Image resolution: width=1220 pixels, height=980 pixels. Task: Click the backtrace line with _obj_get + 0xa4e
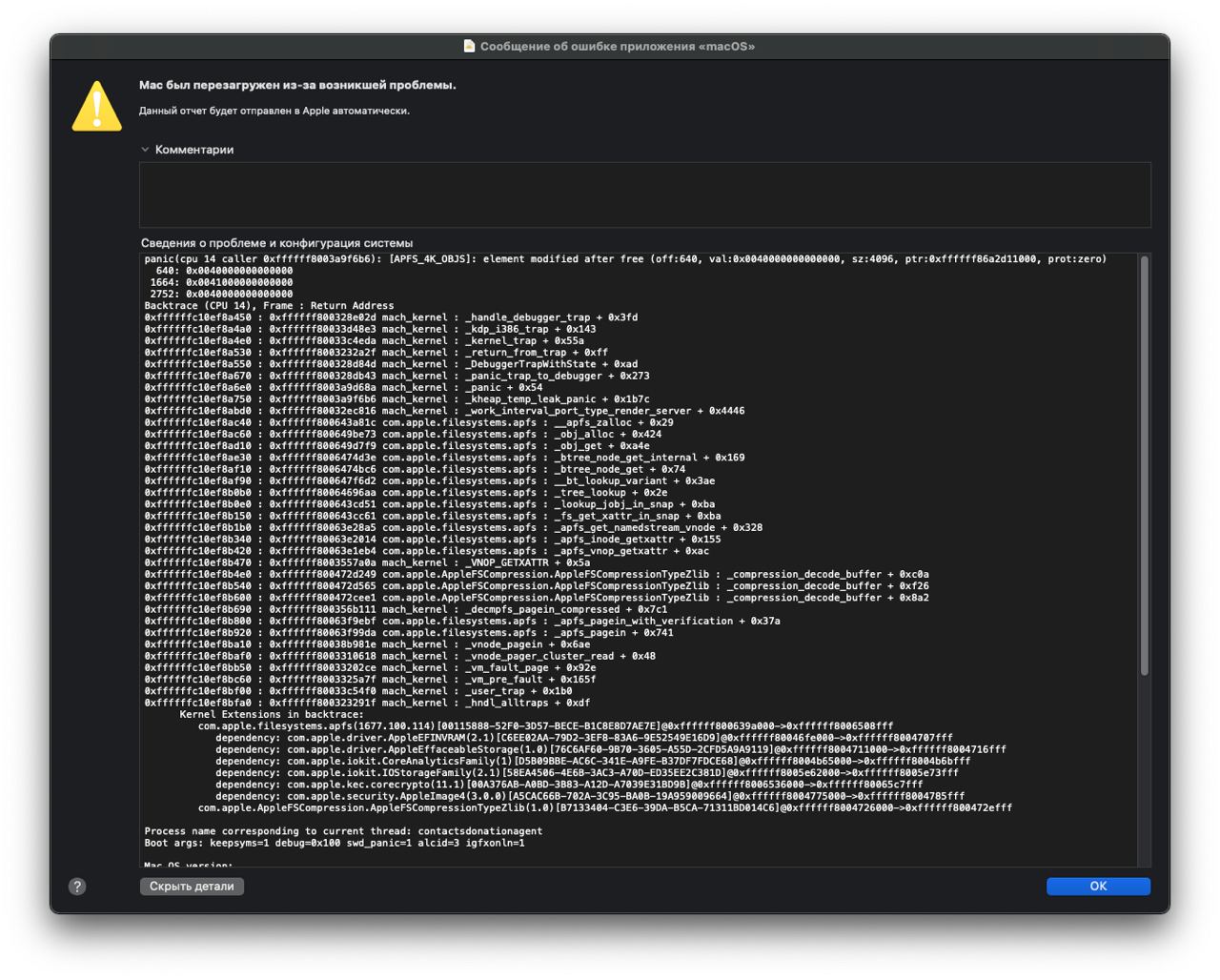click(396, 446)
